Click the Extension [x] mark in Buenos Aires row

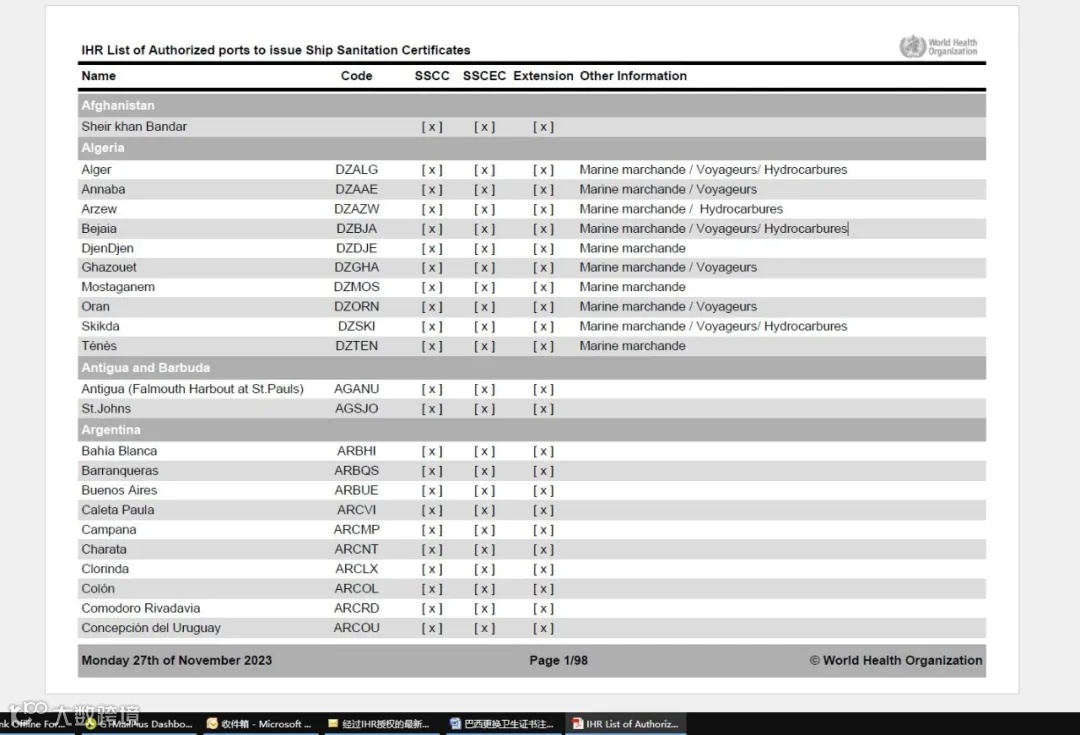click(x=543, y=491)
